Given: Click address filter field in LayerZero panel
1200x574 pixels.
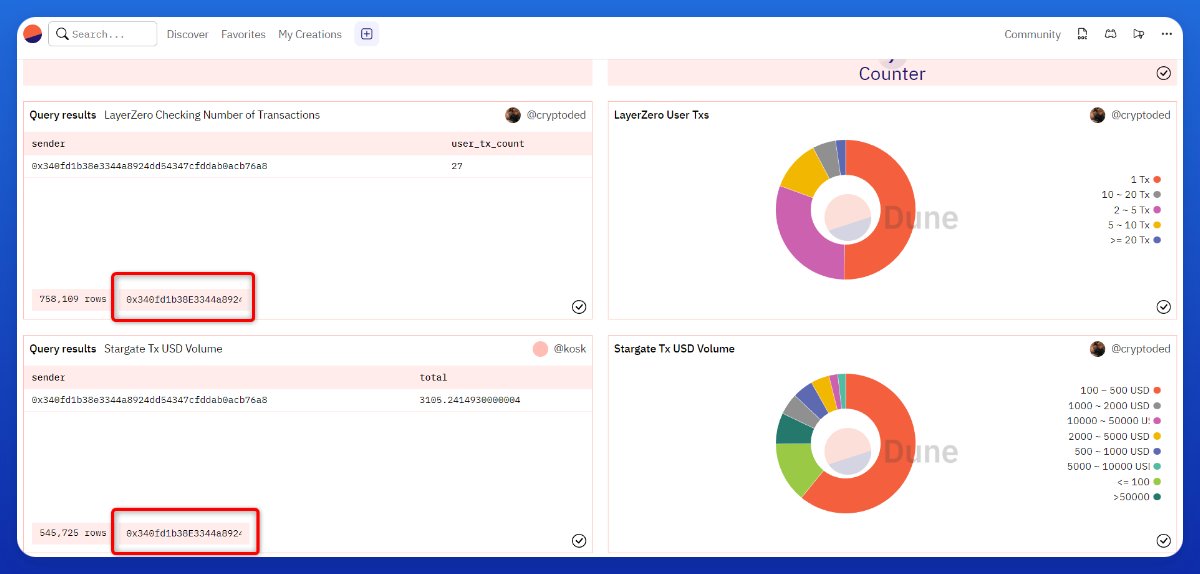Looking at the screenshot, I should pos(183,299).
